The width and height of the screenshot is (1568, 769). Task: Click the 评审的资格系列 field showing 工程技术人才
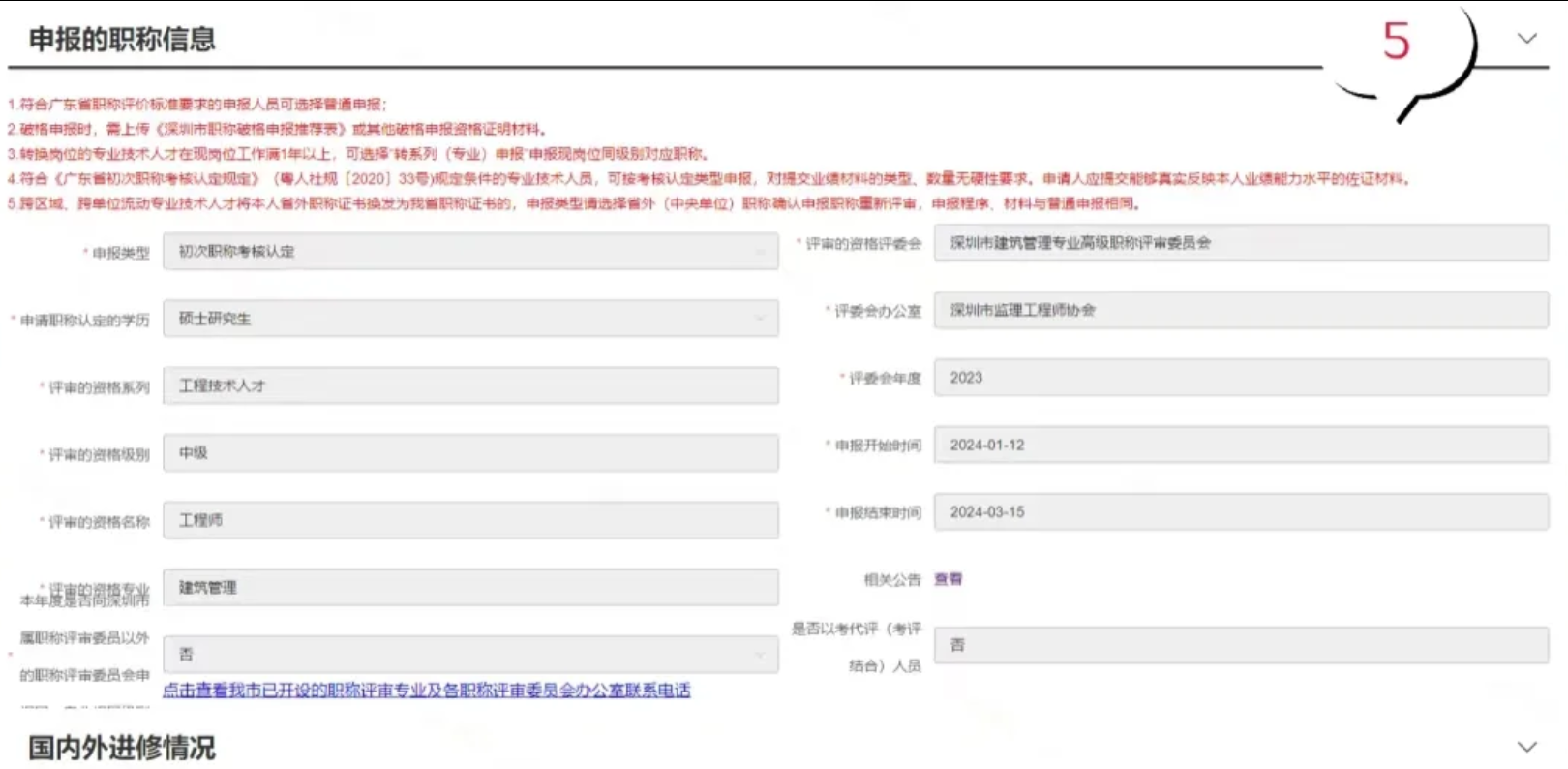470,385
